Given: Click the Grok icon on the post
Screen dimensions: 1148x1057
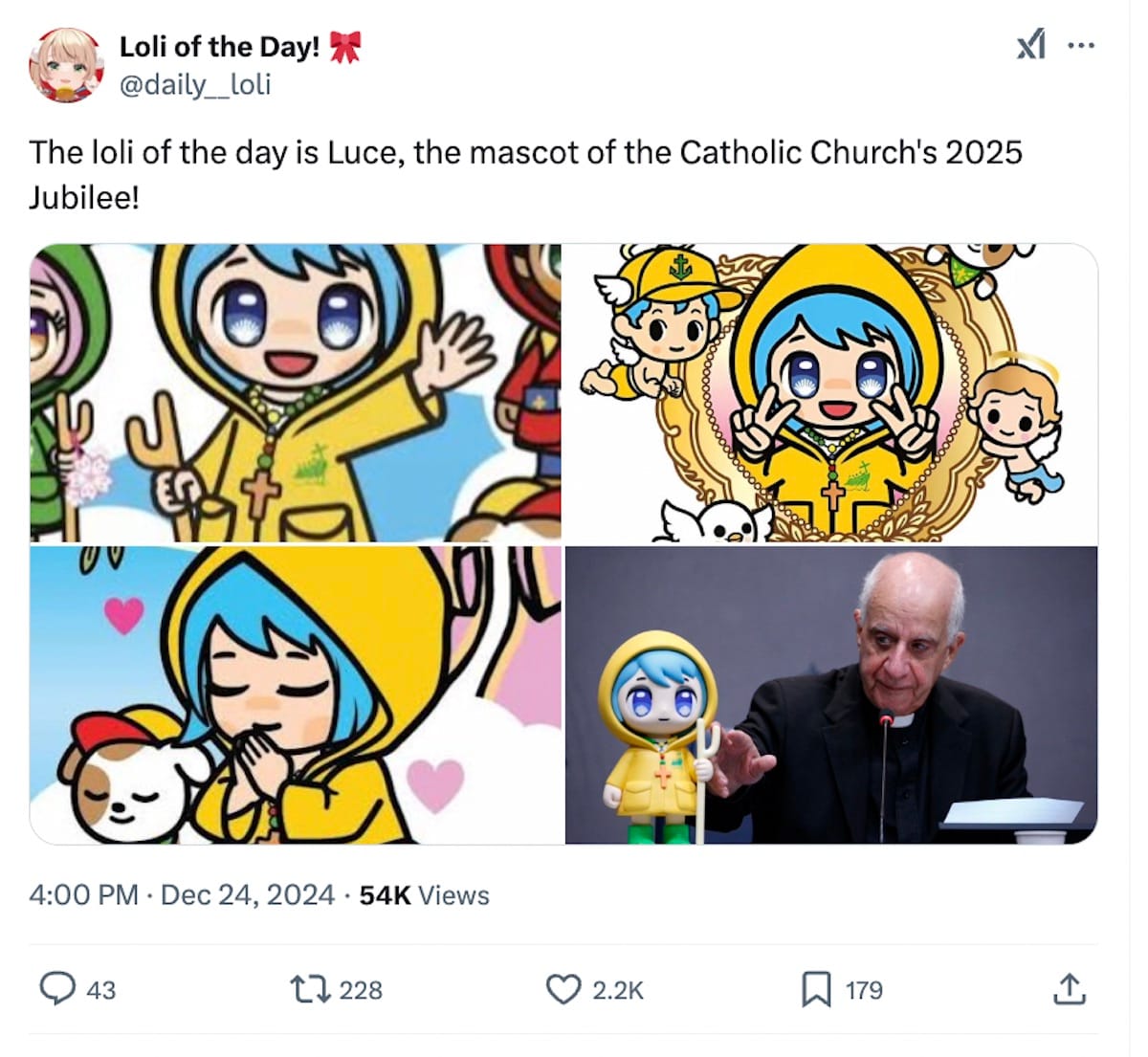Looking at the screenshot, I should (1030, 45).
